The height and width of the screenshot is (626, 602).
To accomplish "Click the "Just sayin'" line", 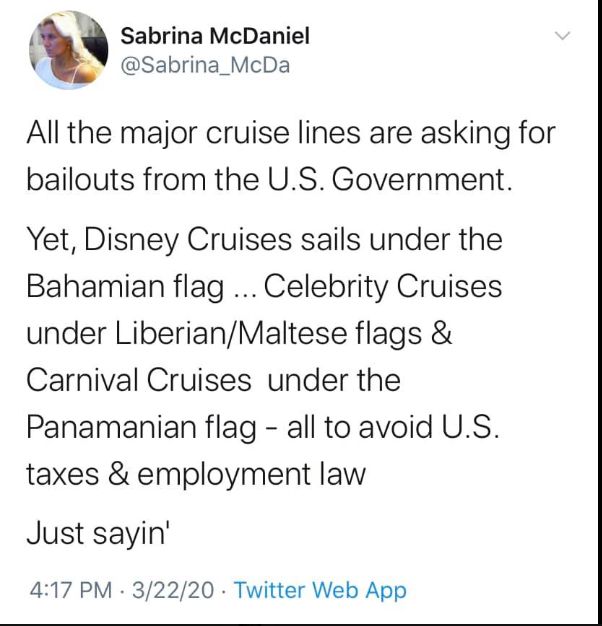I will pyautogui.click(x=100, y=531).
